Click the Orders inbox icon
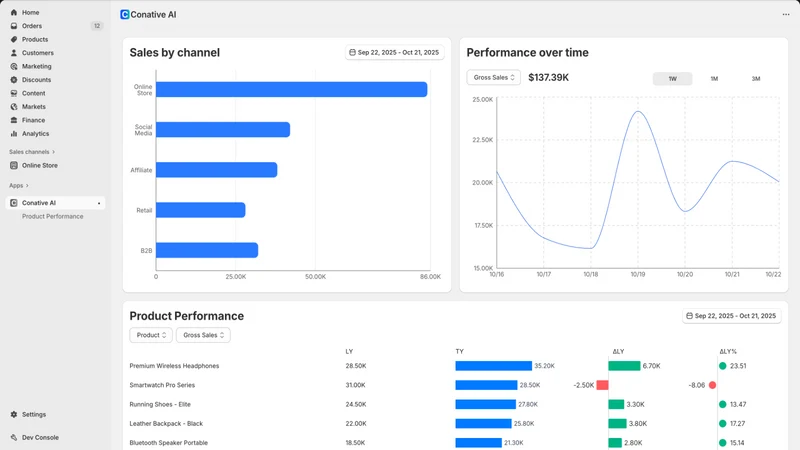This screenshot has width=800, height=450. coord(14,26)
